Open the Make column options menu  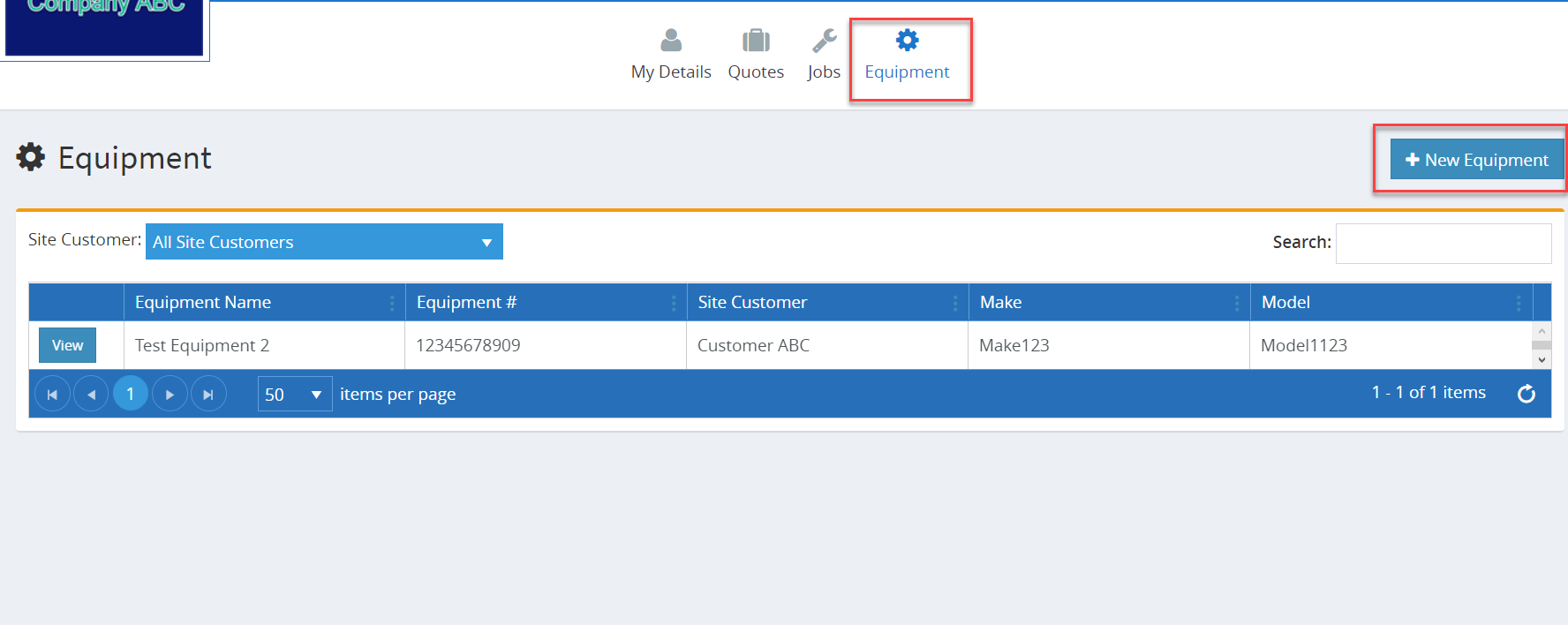click(1236, 303)
